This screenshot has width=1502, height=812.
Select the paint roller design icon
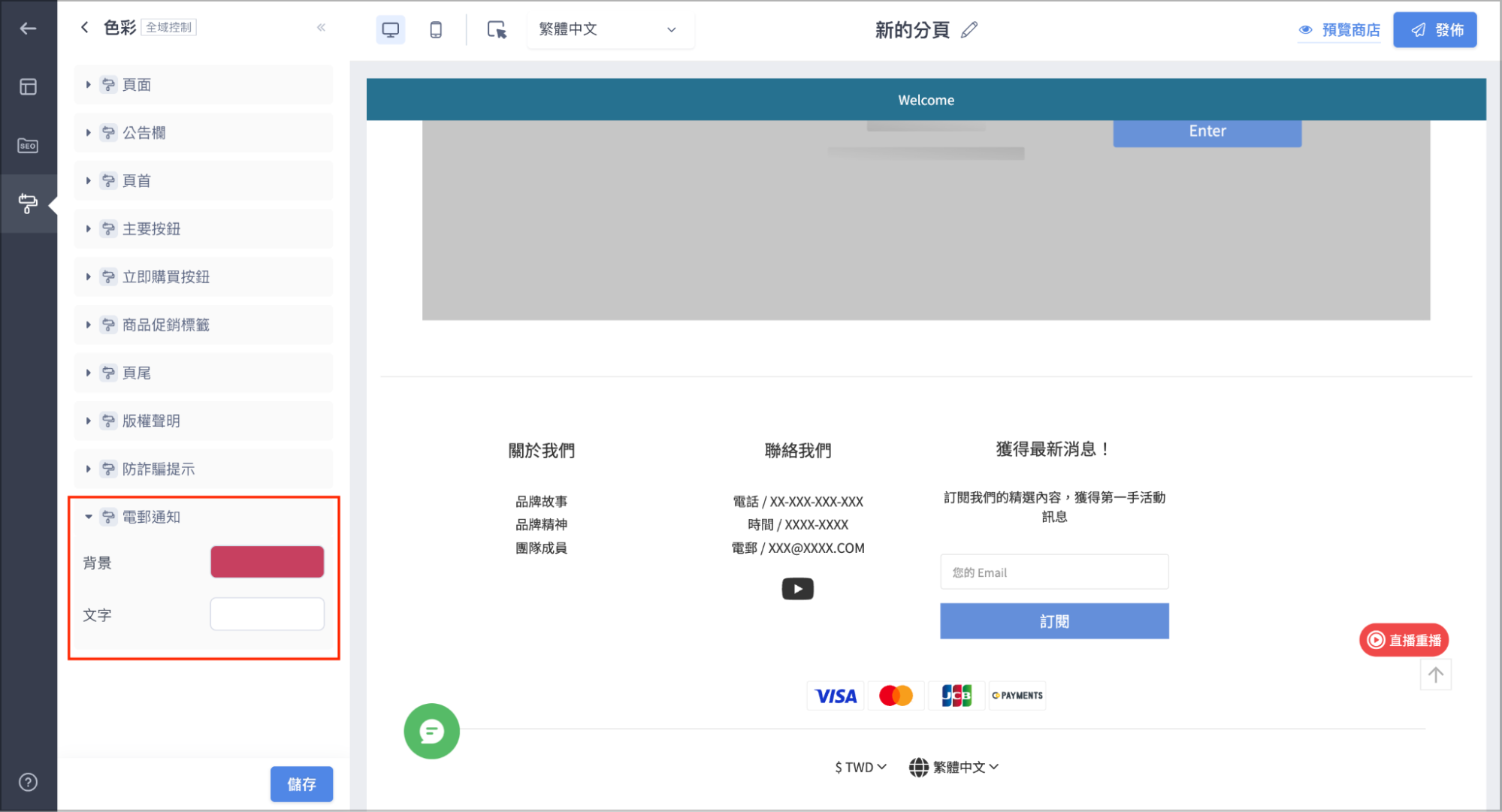(x=28, y=204)
